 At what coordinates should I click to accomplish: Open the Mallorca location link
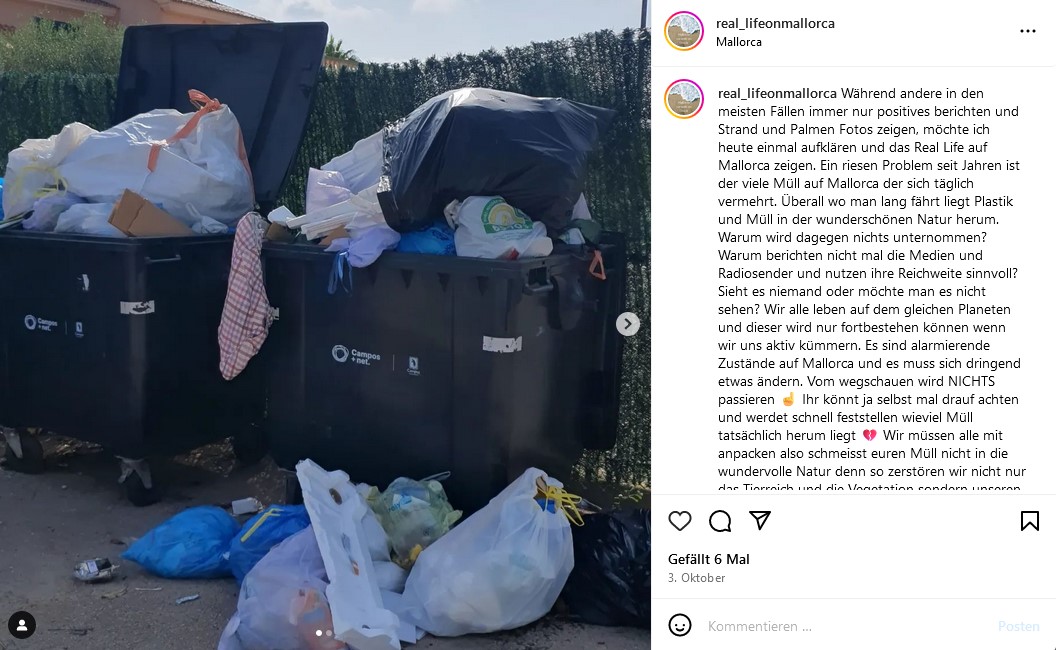click(739, 42)
